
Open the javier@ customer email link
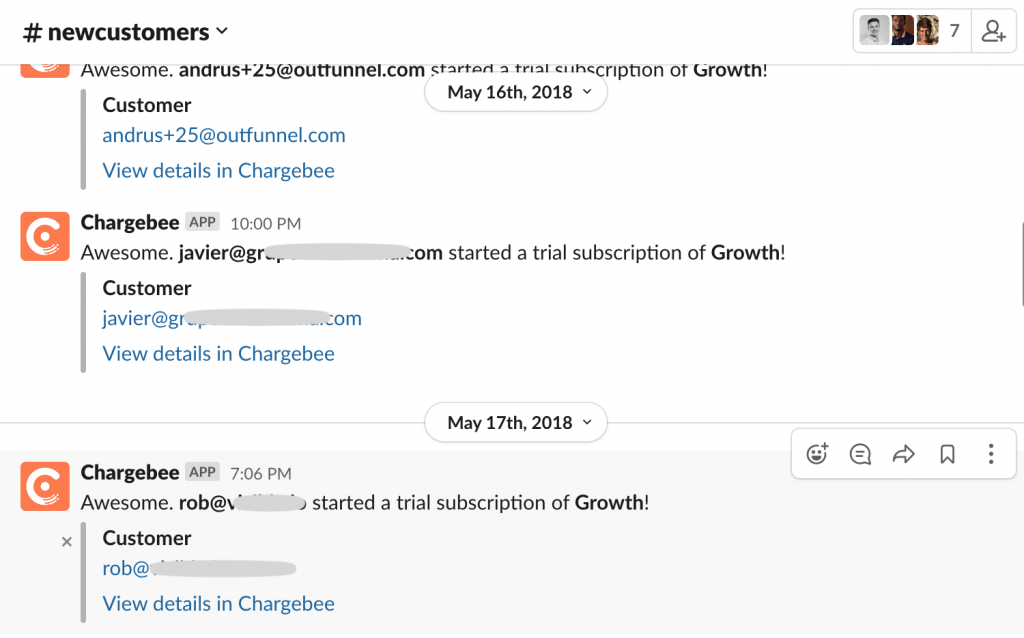[x=232, y=318]
